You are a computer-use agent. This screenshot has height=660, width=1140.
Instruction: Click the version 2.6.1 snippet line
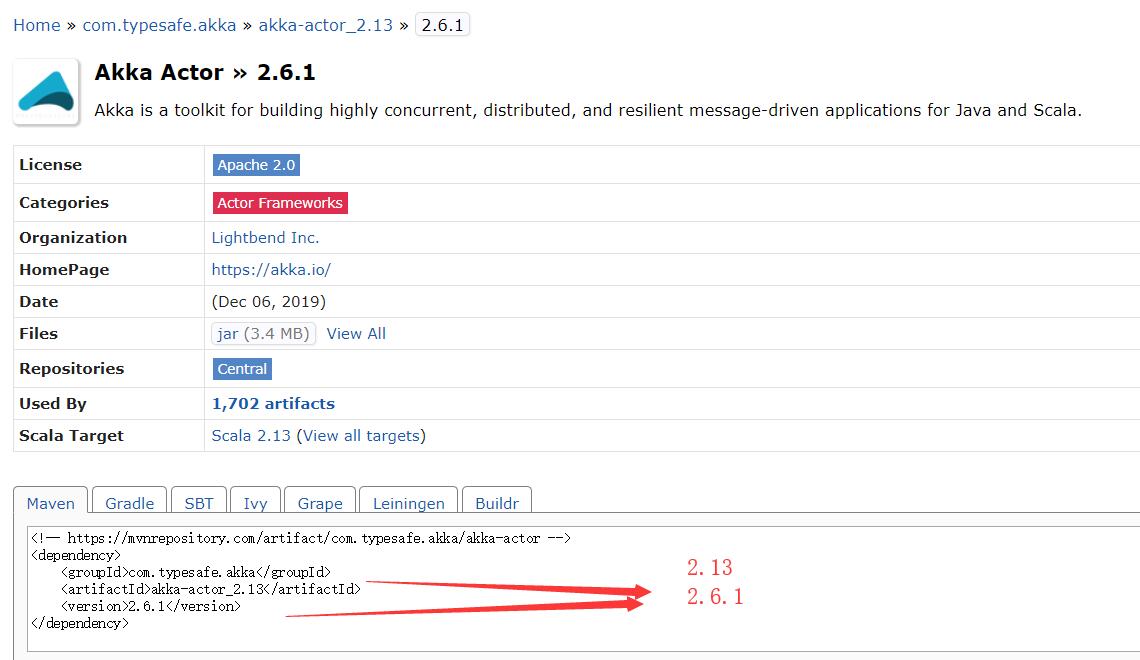tap(150, 606)
